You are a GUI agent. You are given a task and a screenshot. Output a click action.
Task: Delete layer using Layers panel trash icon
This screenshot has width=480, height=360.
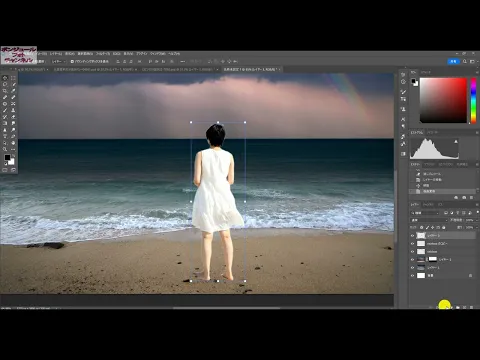click(471, 307)
